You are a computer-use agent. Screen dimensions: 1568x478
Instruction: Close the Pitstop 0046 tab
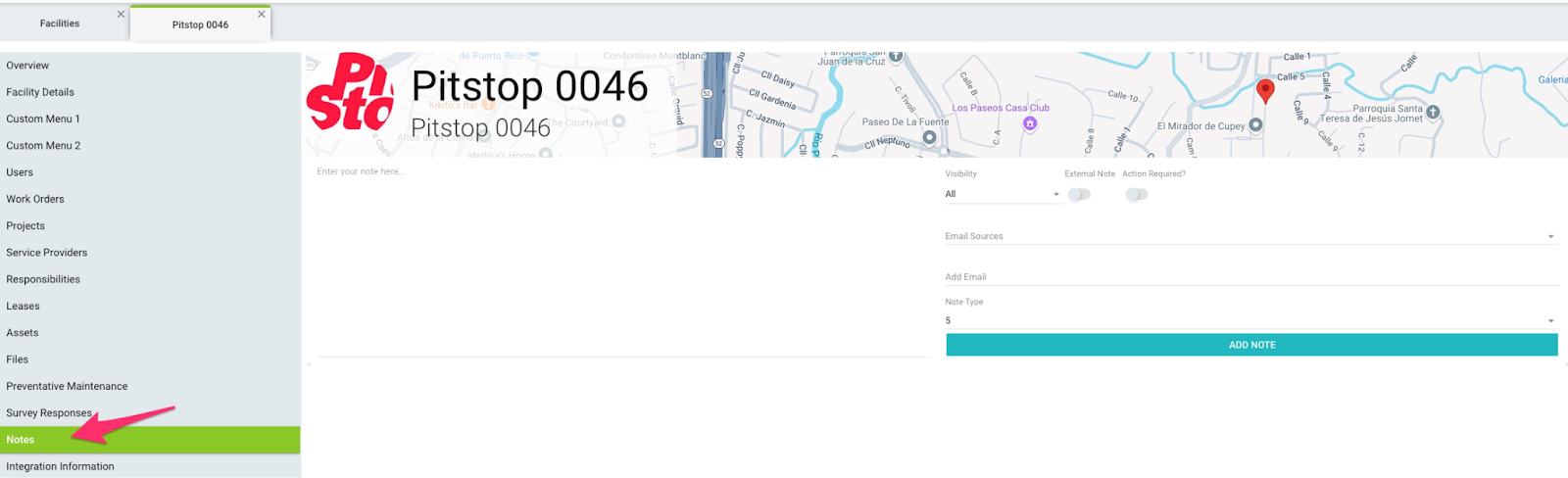[262, 15]
